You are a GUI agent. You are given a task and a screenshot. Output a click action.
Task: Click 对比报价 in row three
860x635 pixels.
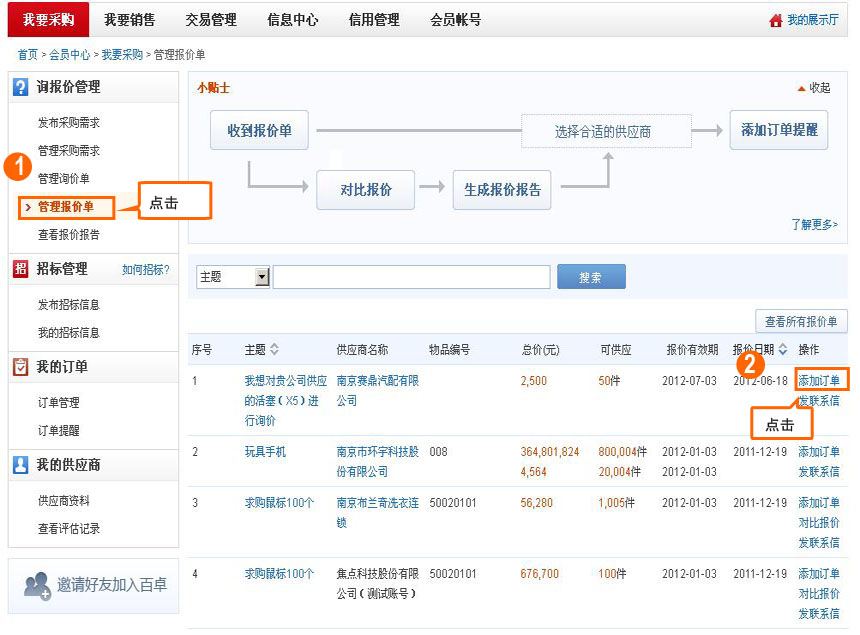[x=819, y=523]
